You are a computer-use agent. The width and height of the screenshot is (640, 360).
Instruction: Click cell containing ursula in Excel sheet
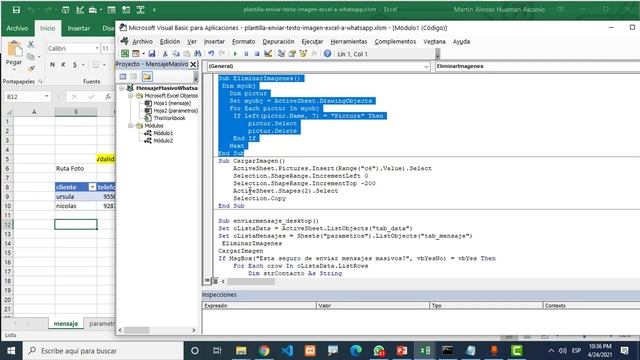[76, 196]
